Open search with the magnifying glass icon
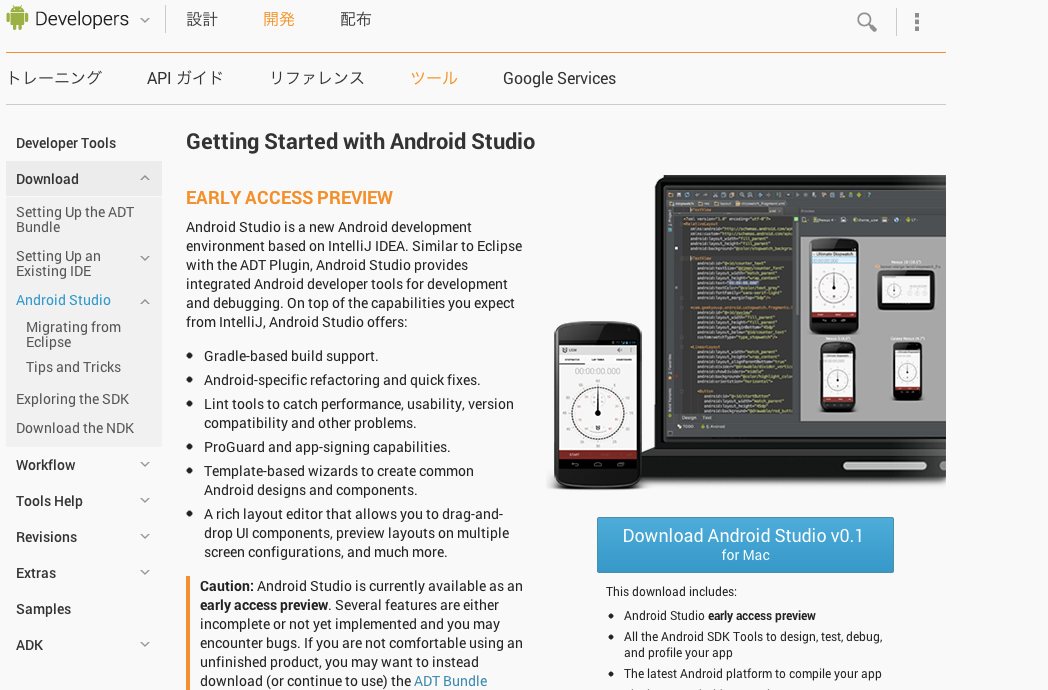The image size is (1048, 690). (866, 22)
